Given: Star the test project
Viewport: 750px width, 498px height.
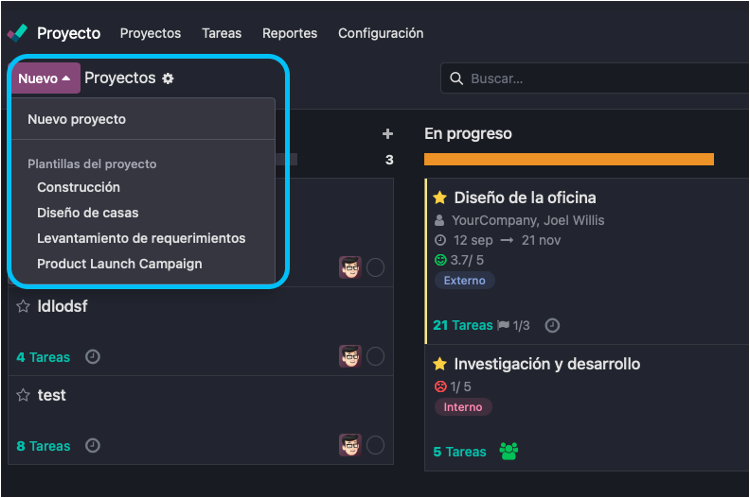Looking at the screenshot, I should tap(23, 395).
